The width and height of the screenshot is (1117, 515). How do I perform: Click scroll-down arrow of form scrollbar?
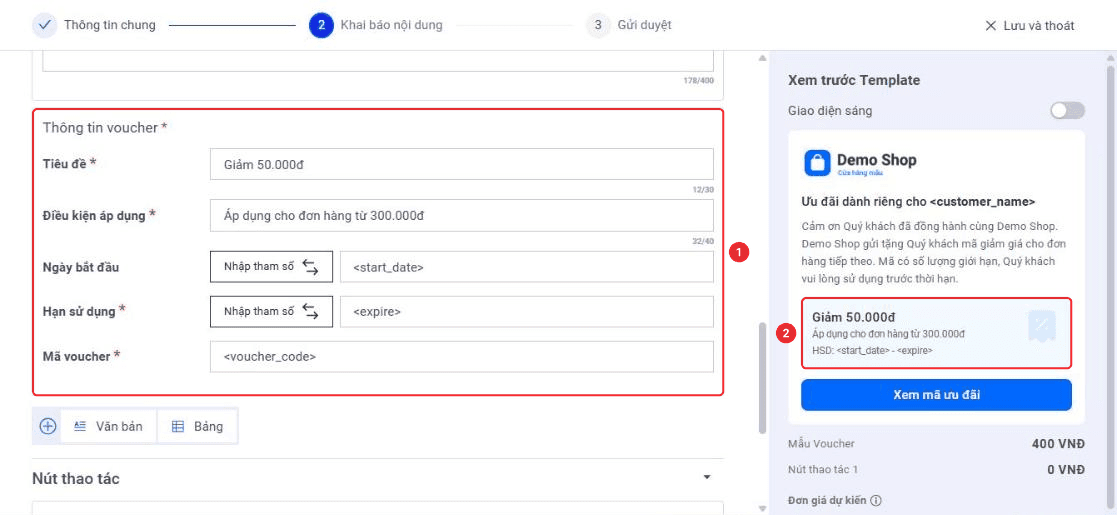tap(763, 509)
